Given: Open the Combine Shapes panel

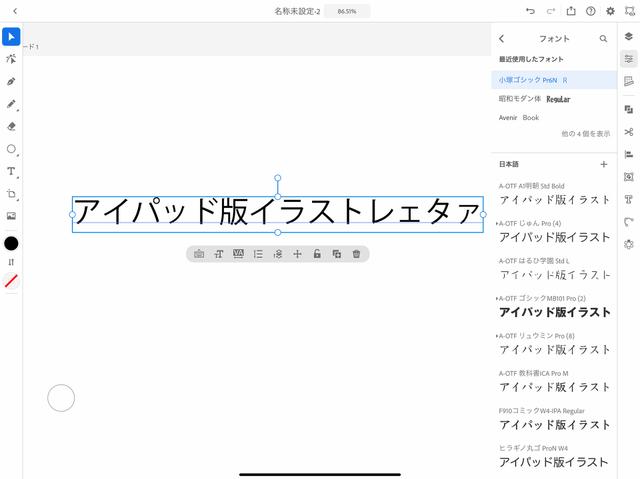Looking at the screenshot, I should coord(629,109).
